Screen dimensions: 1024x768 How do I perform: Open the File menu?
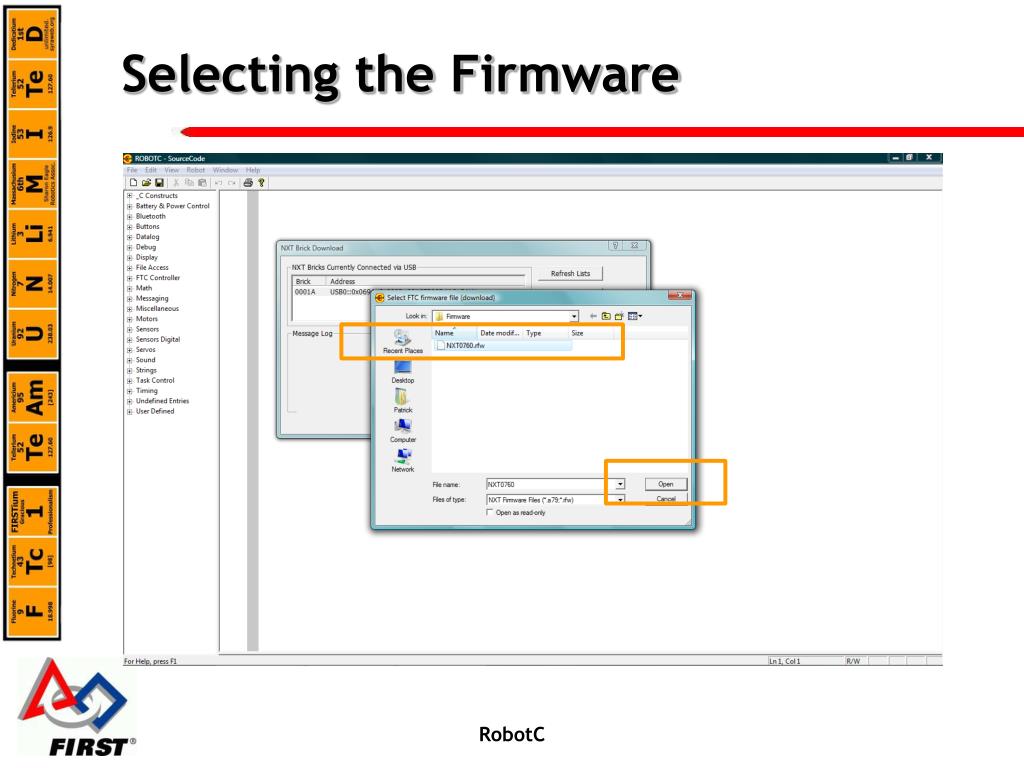point(133,170)
